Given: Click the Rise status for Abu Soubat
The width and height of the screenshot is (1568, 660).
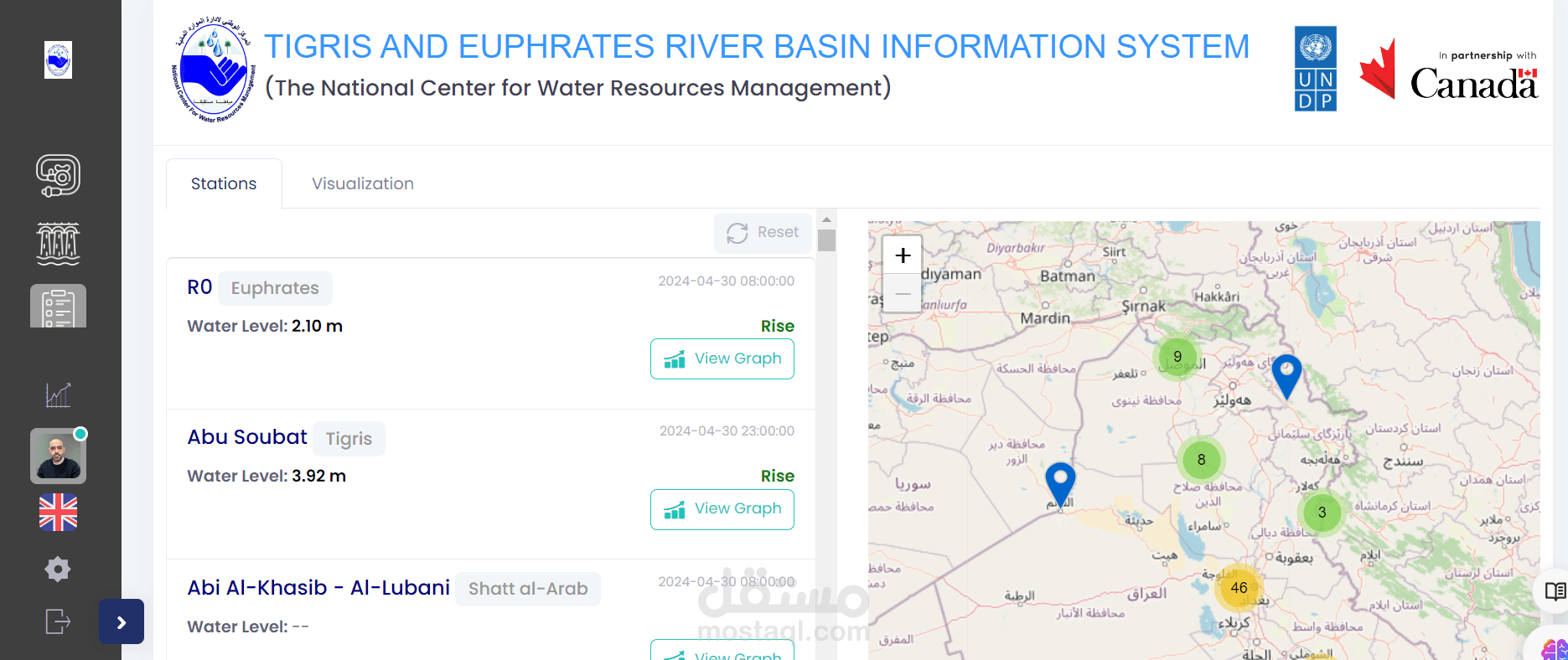Looking at the screenshot, I should click(778, 476).
